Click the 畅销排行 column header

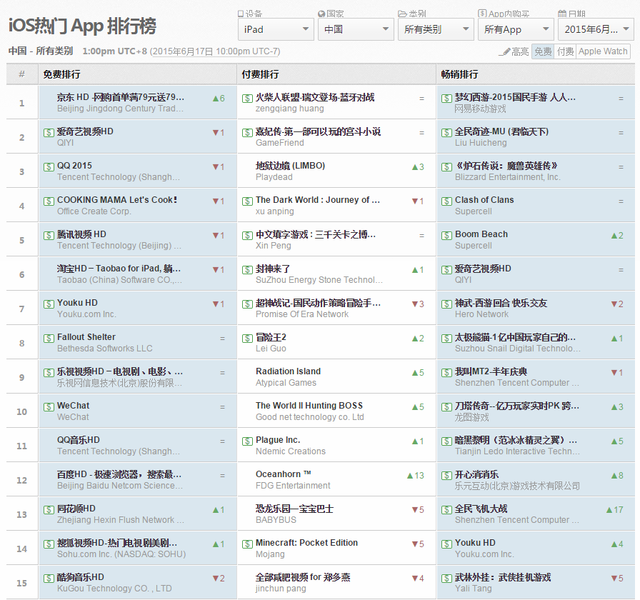tap(460, 74)
